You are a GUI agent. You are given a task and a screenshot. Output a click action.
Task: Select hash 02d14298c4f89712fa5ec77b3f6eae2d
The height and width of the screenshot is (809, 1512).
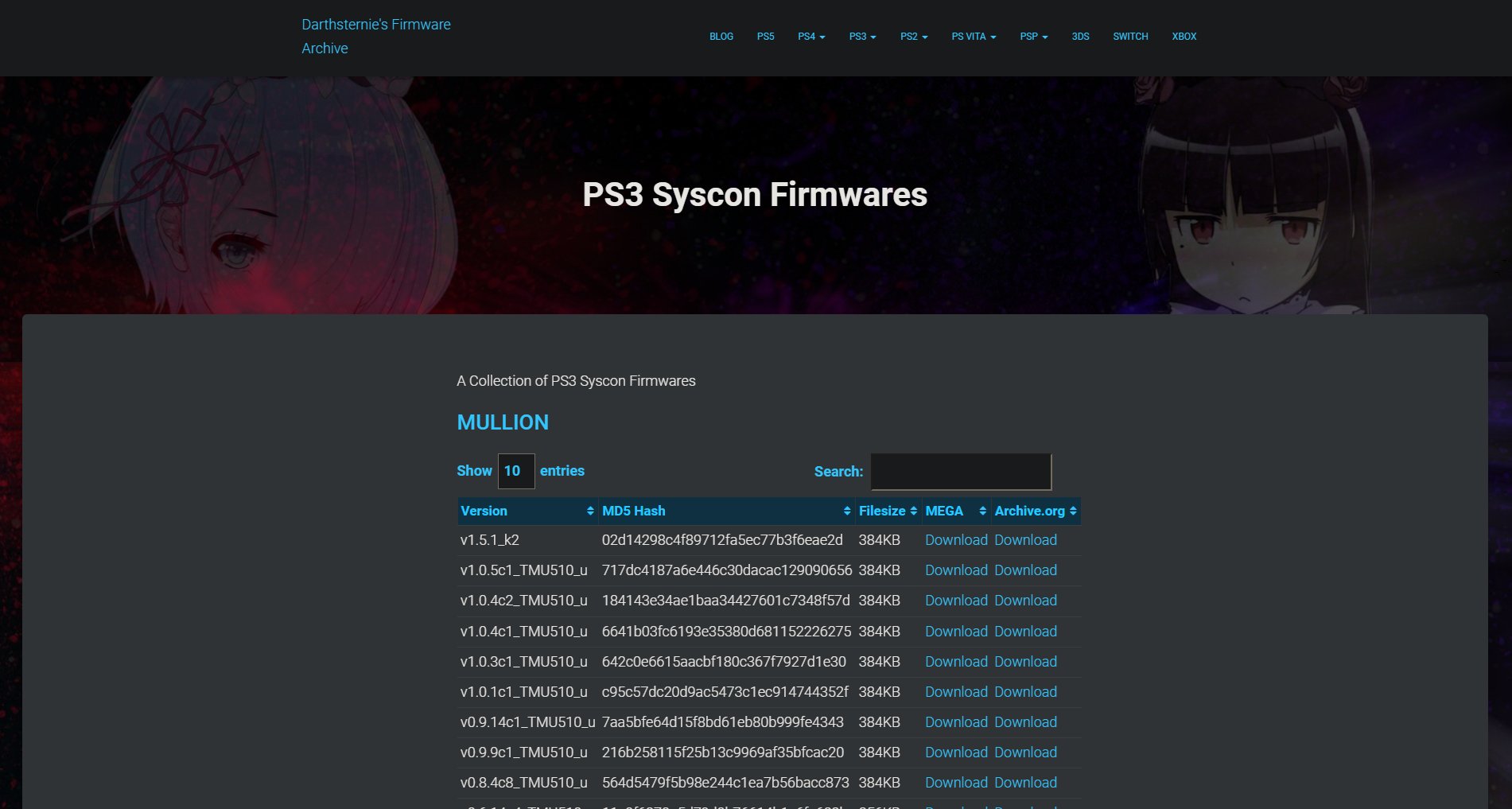(x=722, y=540)
